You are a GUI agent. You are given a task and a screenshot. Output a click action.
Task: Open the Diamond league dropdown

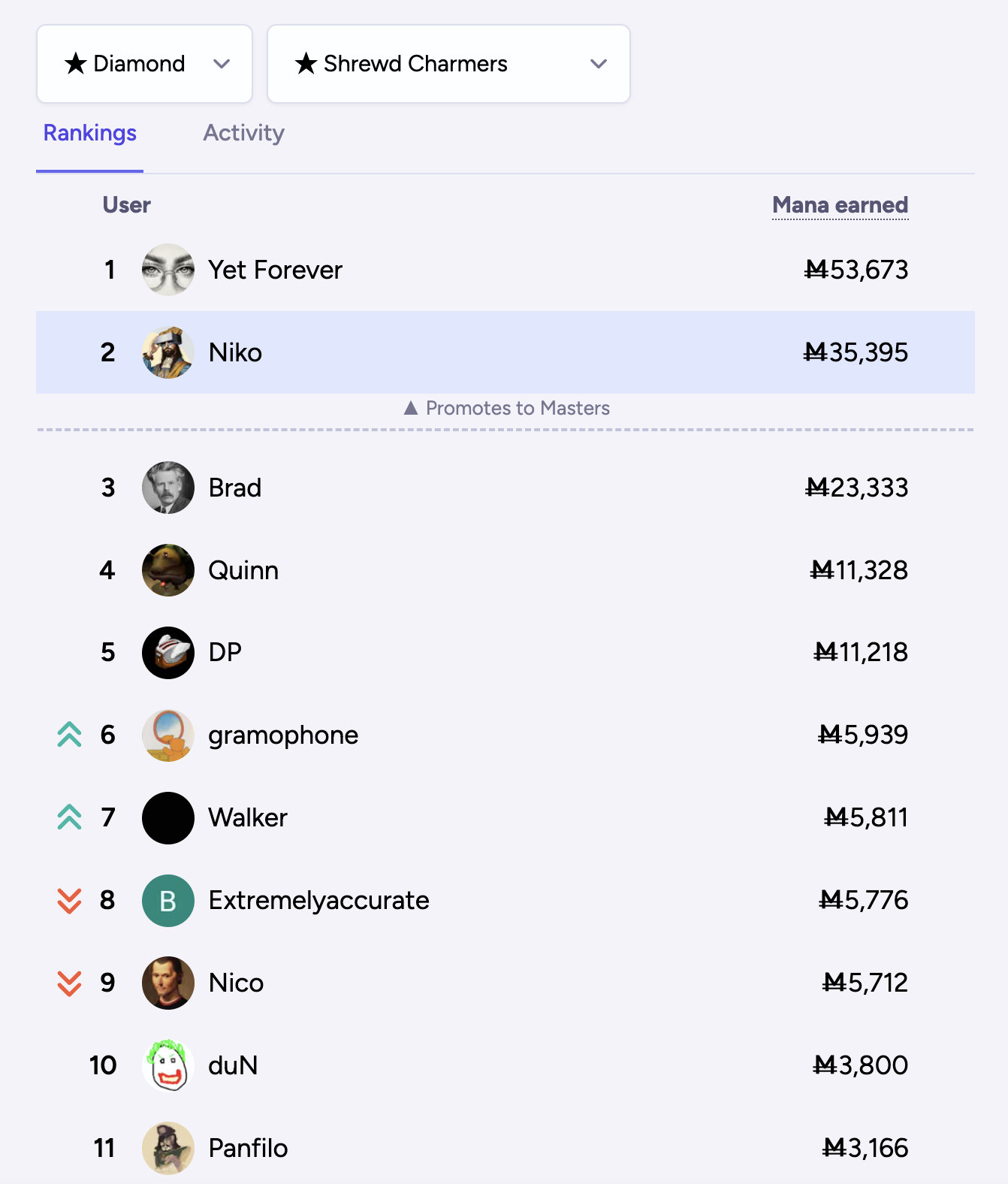144,64
